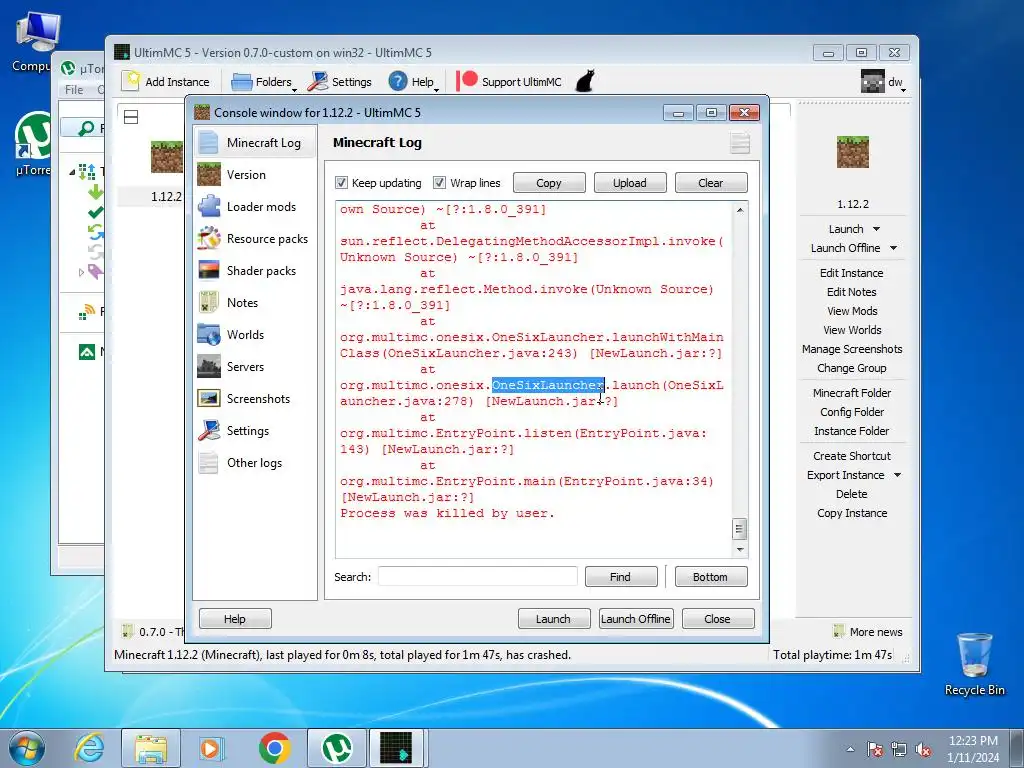Open the Minecraft Log page
The width and height of the screenshot is (1024, 768).
(x=255, y=142)
